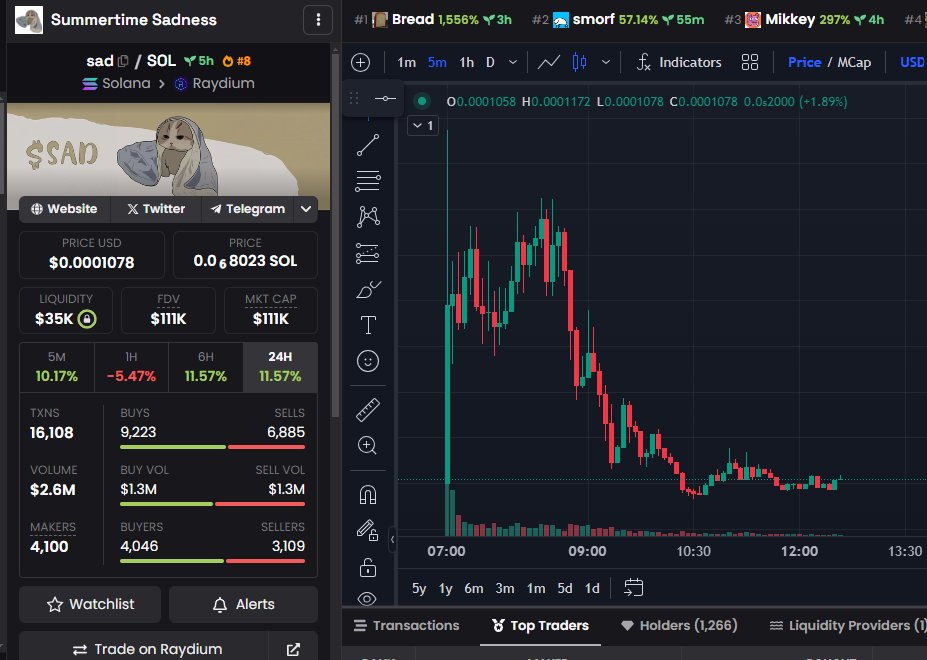Open the emoji icons tool
This screenshot has width=927, height=660.
click(368, 361)
